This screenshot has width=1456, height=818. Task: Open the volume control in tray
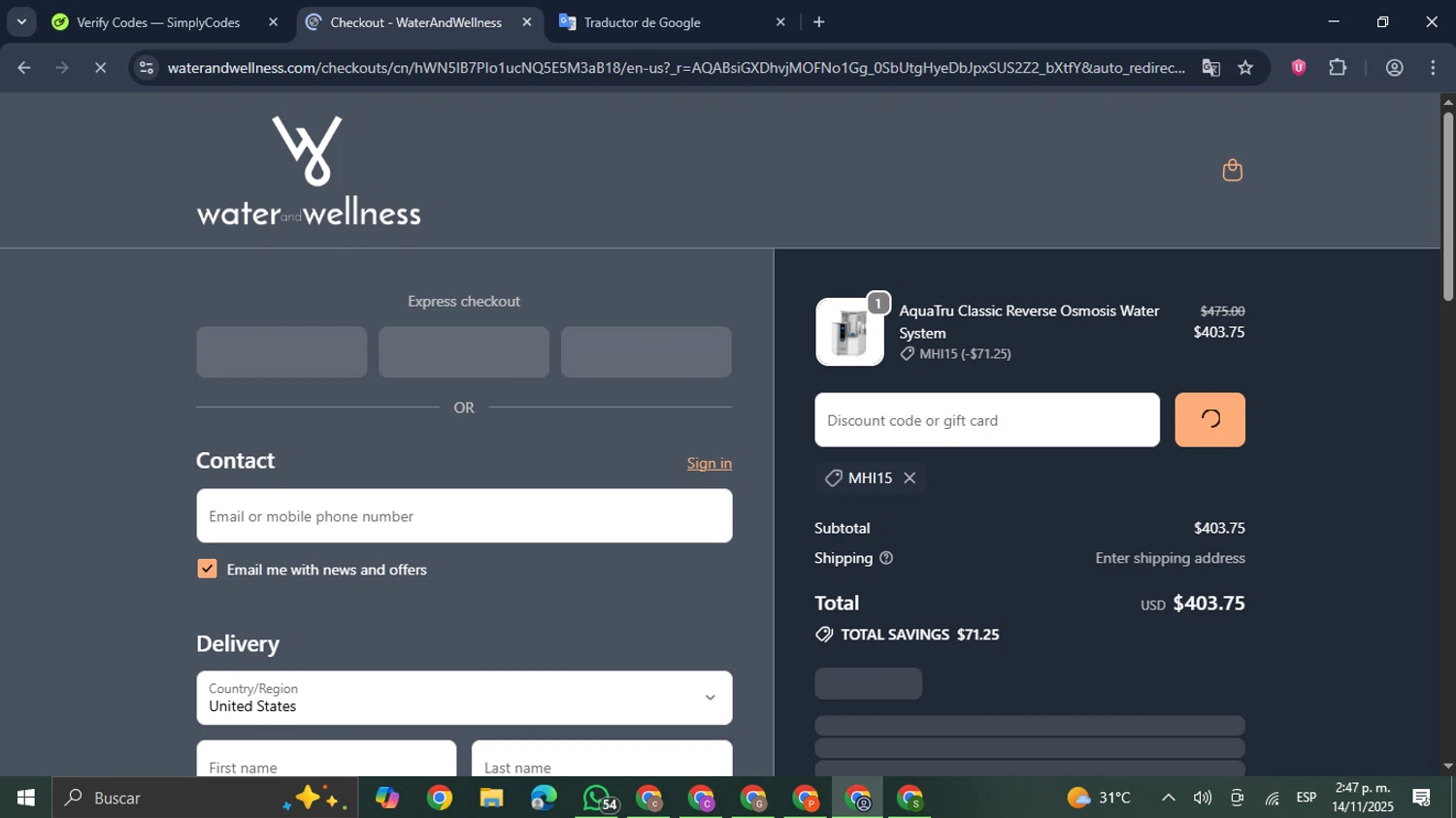[1203, 798]
